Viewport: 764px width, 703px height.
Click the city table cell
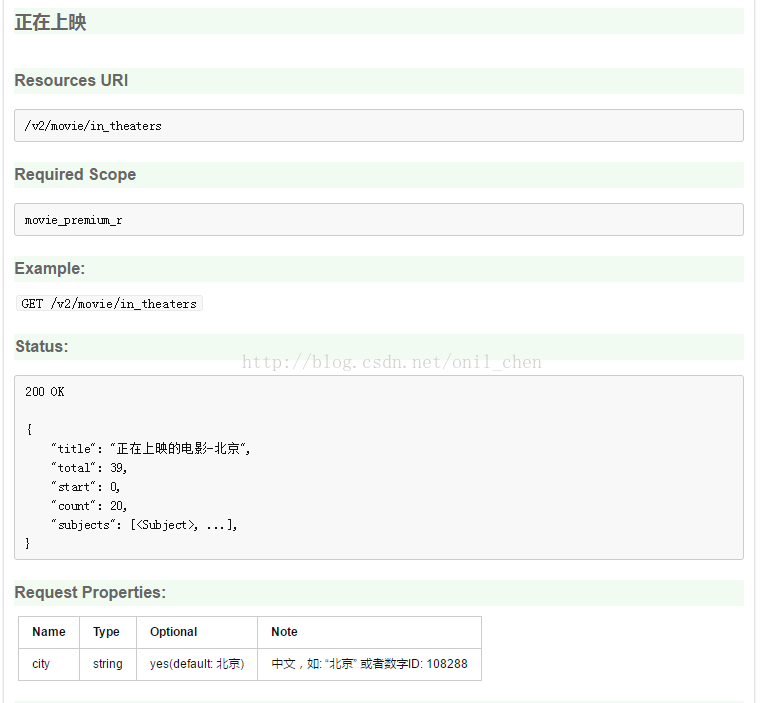click(49, 664)
